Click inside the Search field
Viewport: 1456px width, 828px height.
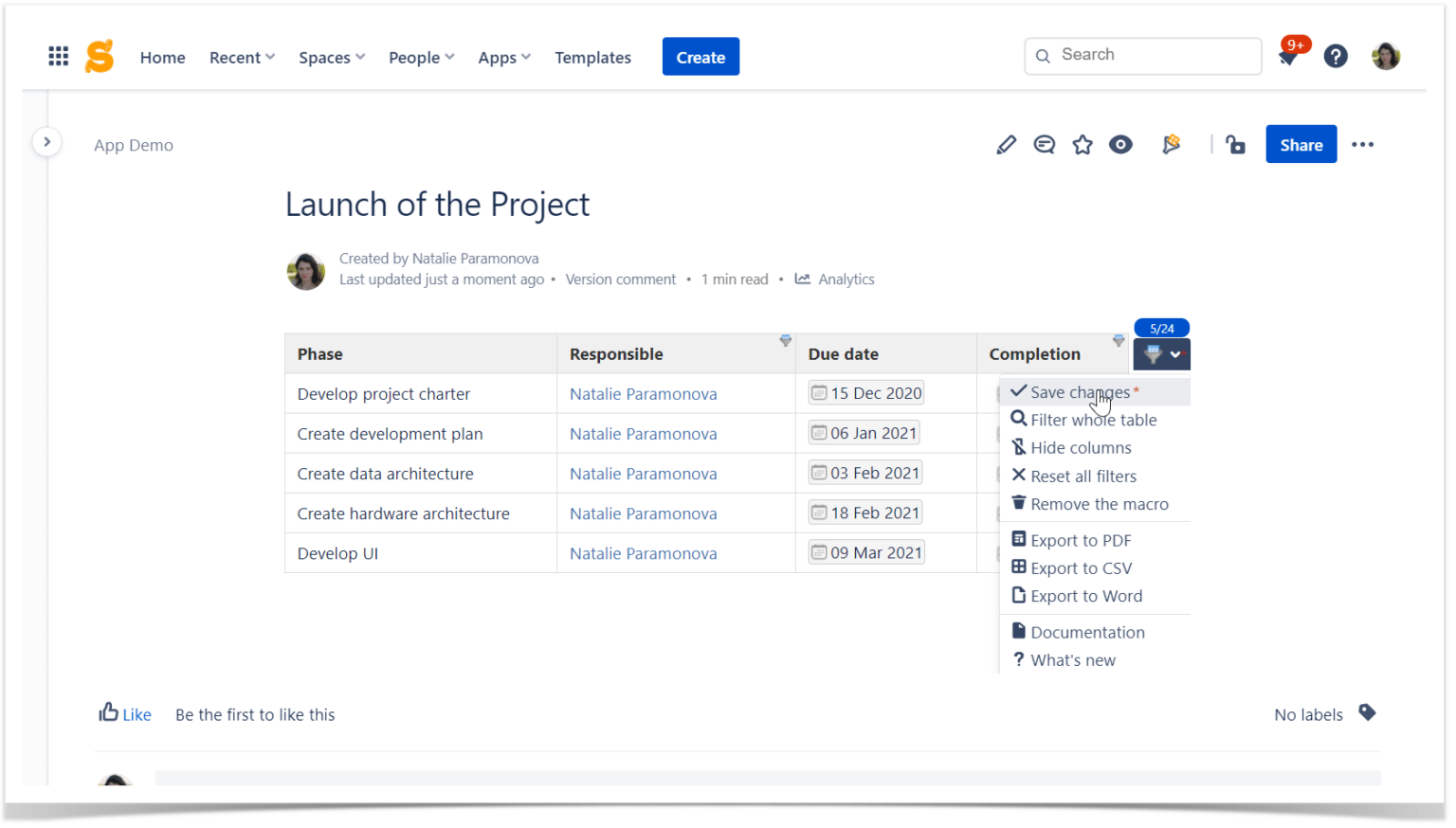point(1142,55)
